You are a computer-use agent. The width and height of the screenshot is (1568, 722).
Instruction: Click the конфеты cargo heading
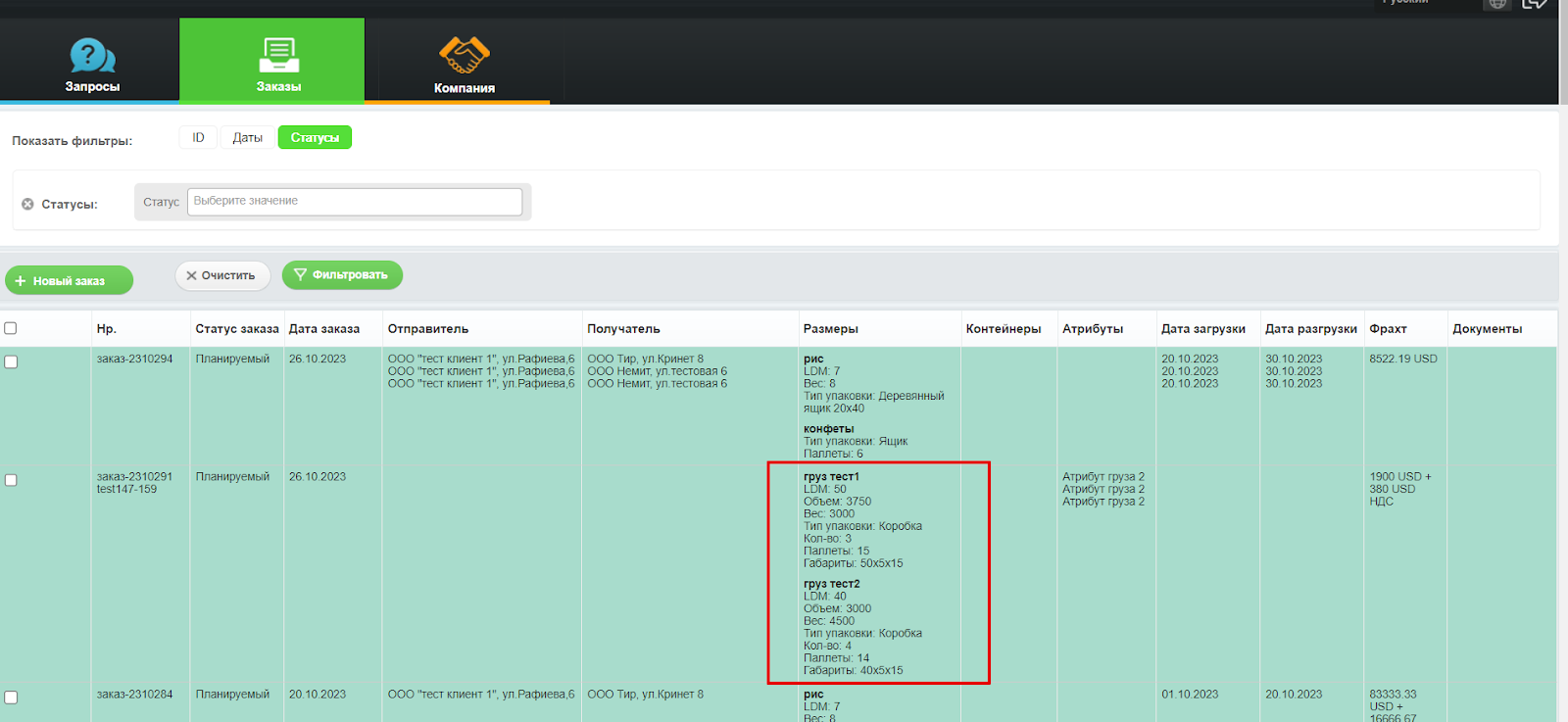[x=829, y=429]
